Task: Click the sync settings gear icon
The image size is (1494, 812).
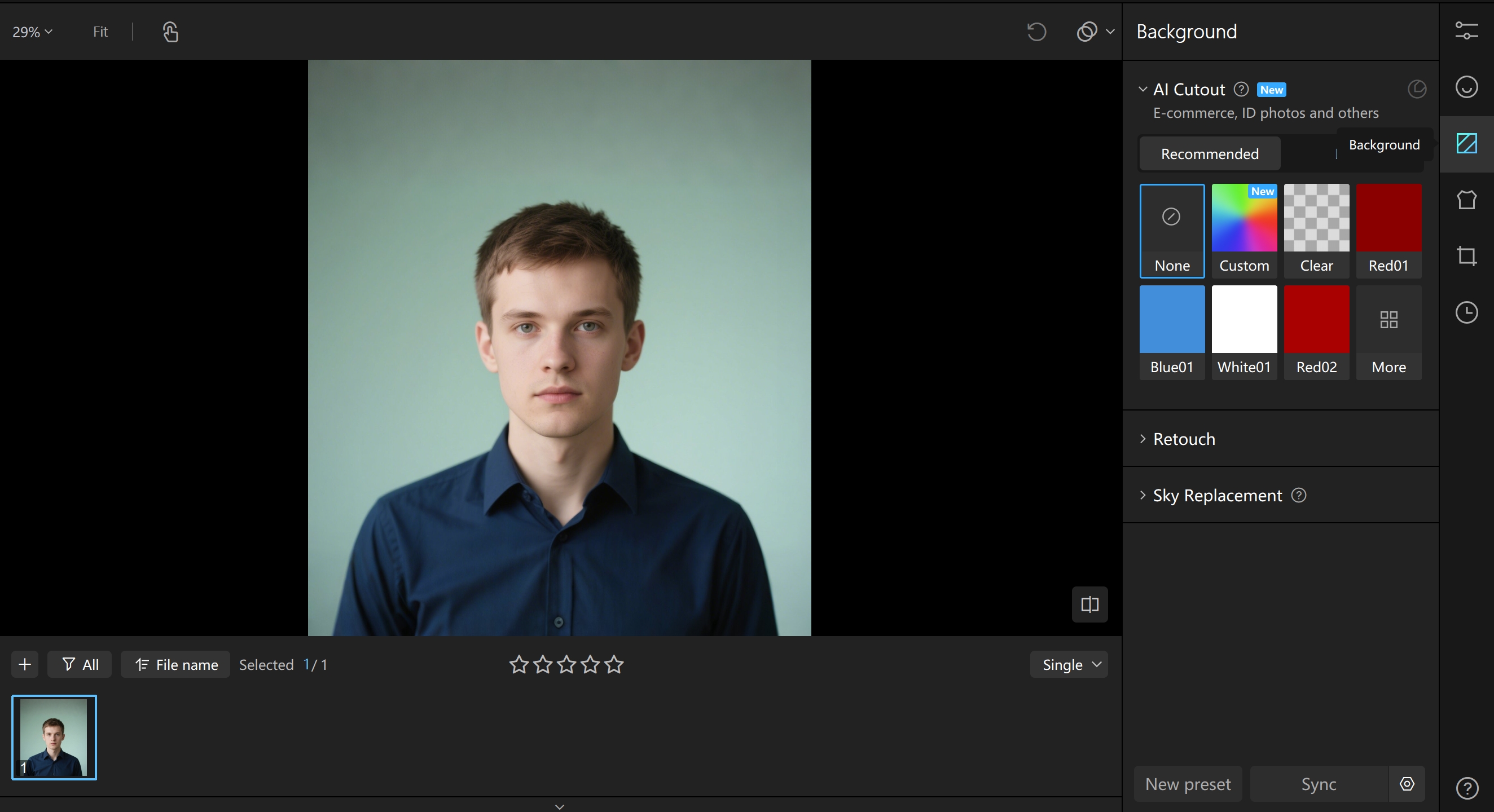Action: (1407, 784)
